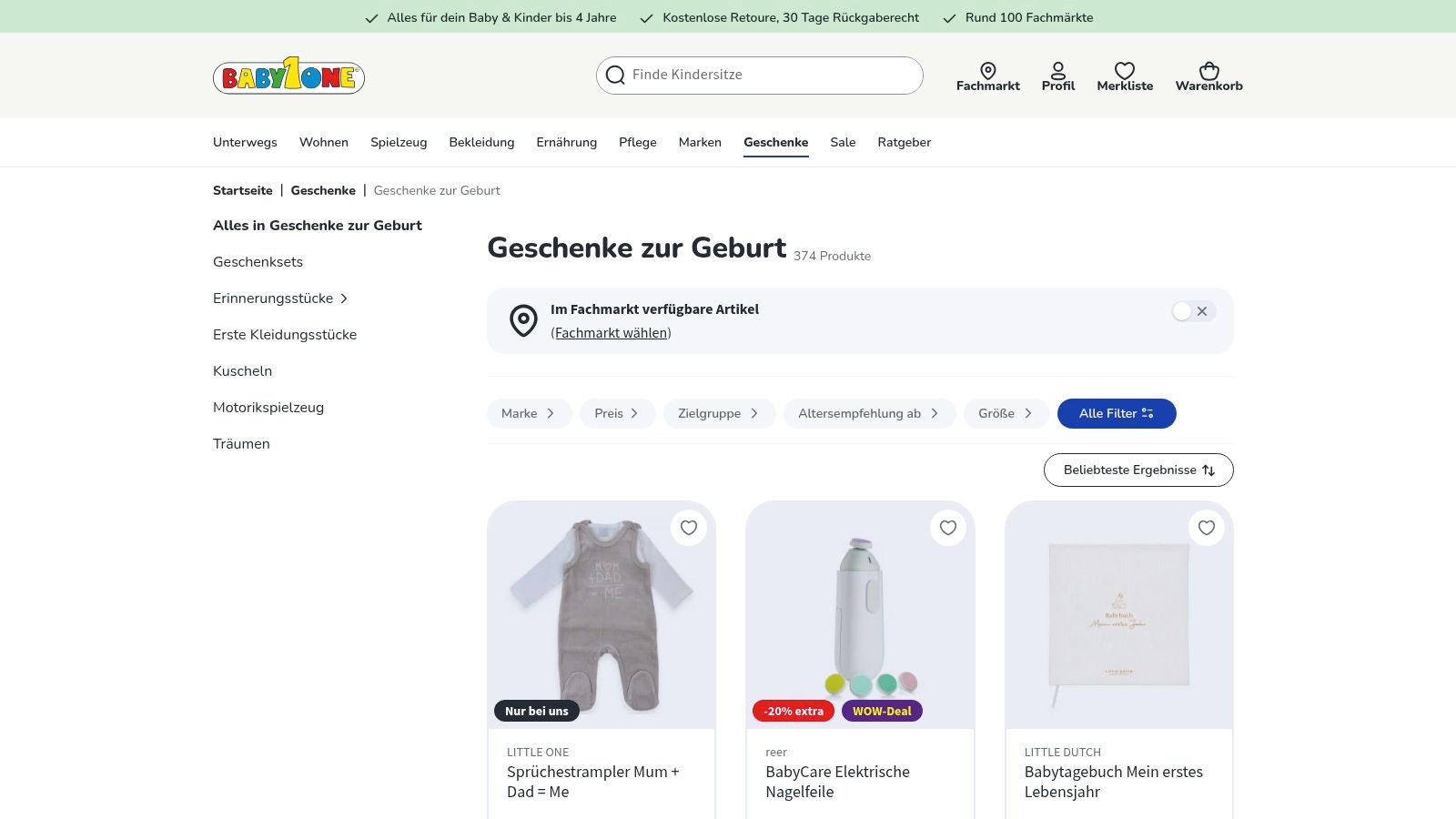Toggle Im Fachmarkt verfügbare Artikel switch

(x=1193, y=311)
